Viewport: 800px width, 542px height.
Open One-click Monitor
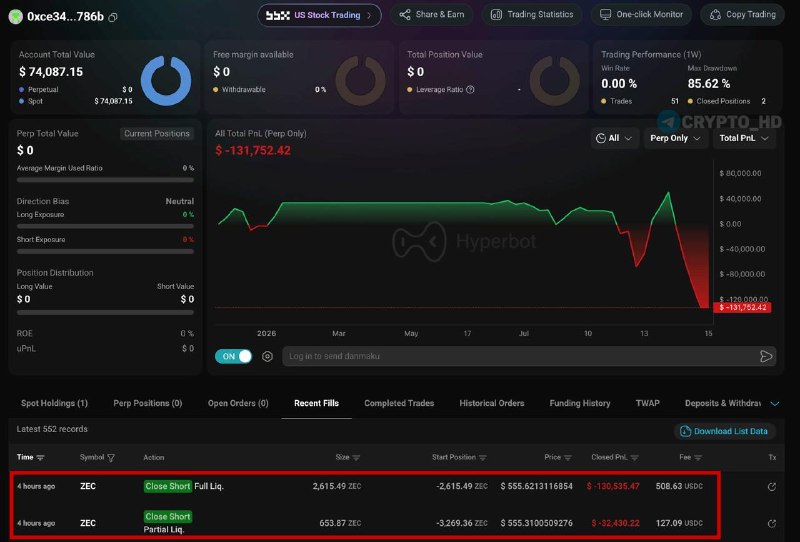pyautogui.click(x=641, y=14)
